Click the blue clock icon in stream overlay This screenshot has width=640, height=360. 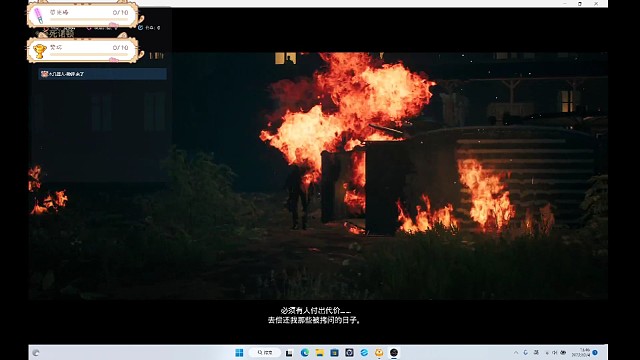(140, 27)
